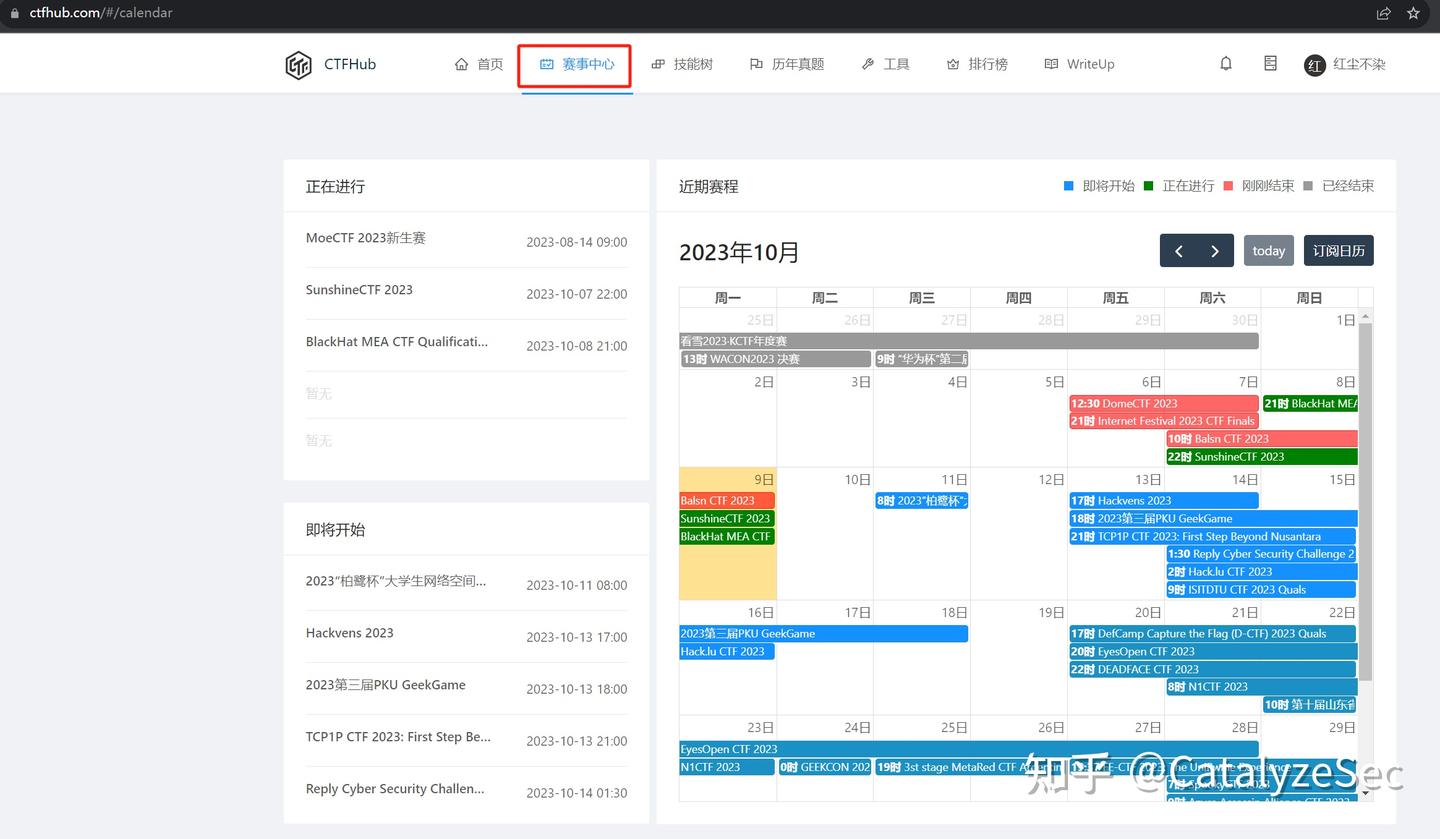1440x839 pixels.
Task: Open the sidebar panel icon beside the bell
Action: (x=1270, y=63)
